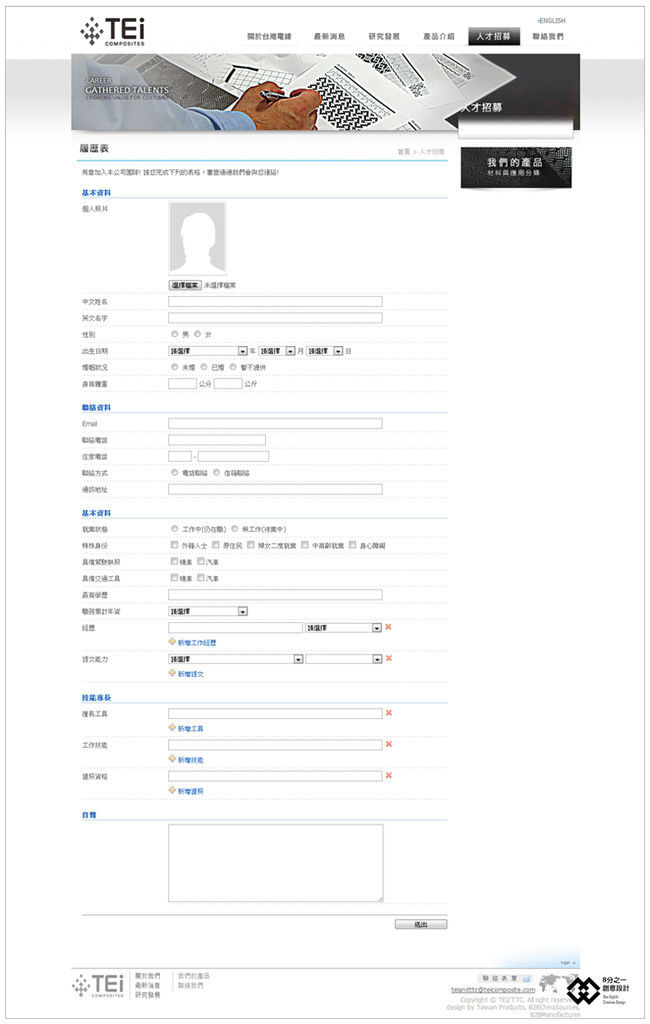Check motorcycle under driving license row
Viewport: 650px width, 1024px height.
[174, 561]
